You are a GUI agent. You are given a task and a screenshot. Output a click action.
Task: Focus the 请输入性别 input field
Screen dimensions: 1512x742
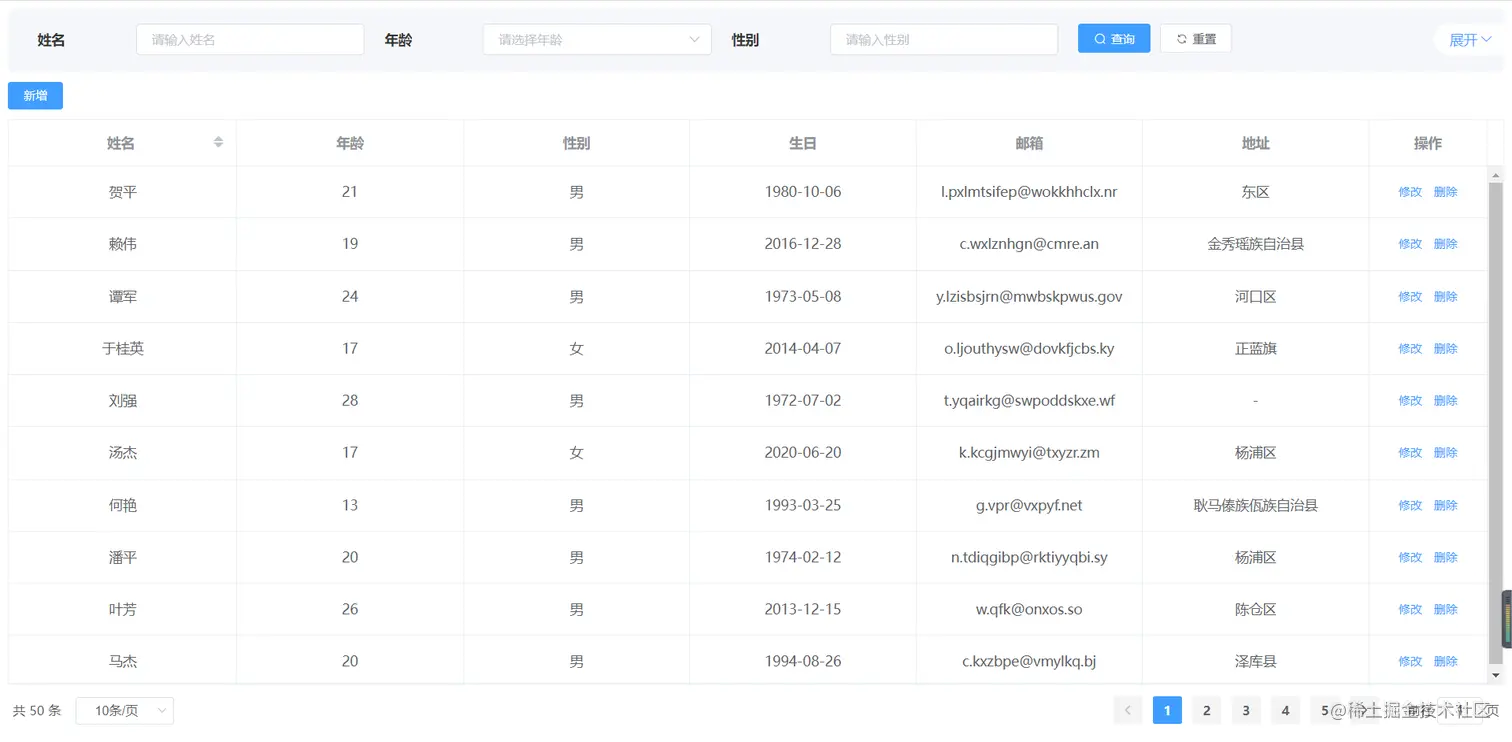[944, 40]
